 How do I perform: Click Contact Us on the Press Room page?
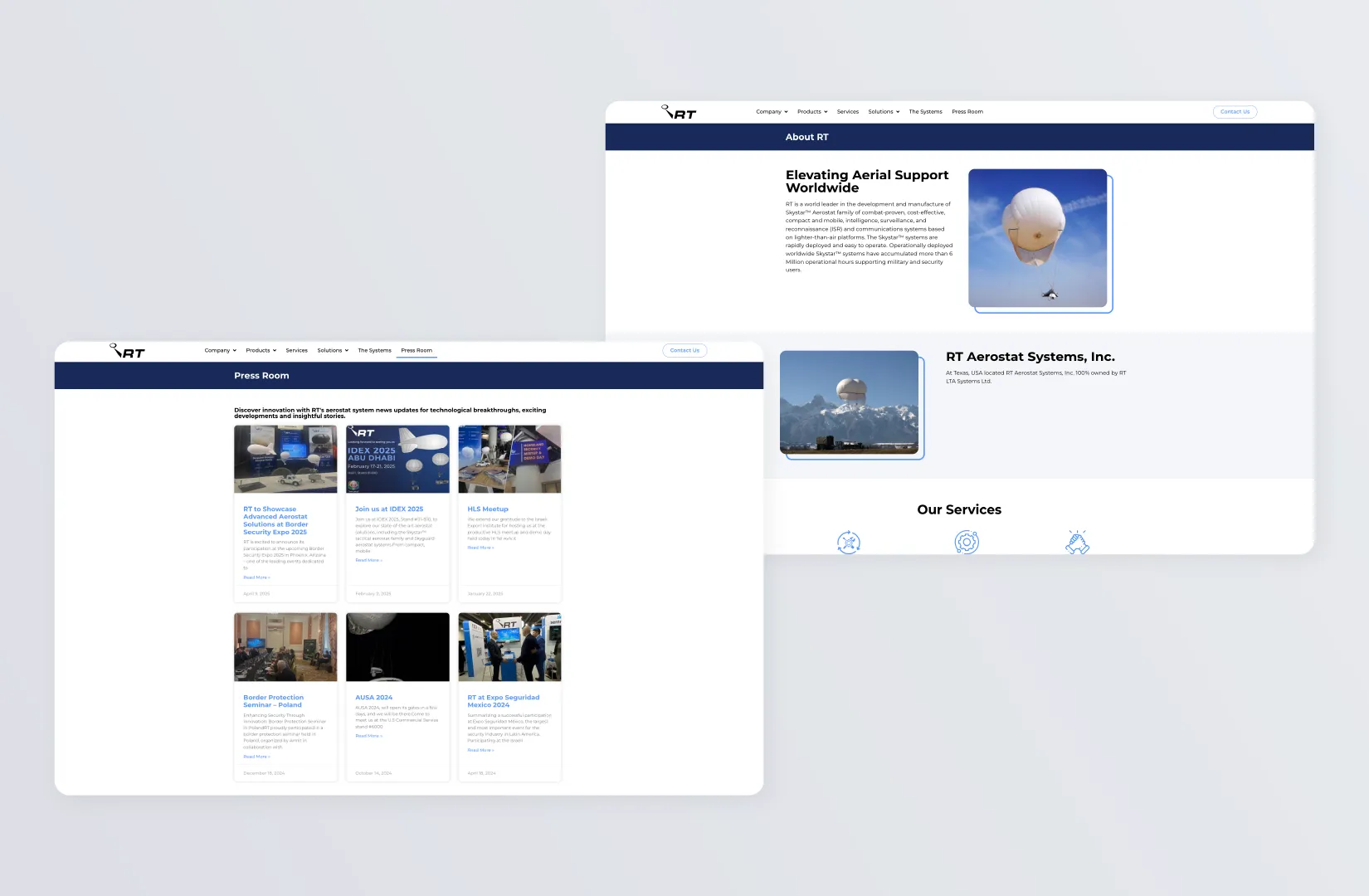tap(684, 350)
